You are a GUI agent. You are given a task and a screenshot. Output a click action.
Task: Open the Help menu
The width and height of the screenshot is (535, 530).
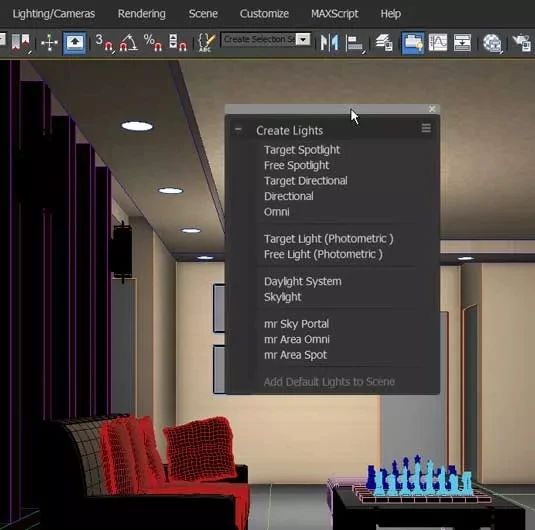pyautogui.click(x=390, y=14)
